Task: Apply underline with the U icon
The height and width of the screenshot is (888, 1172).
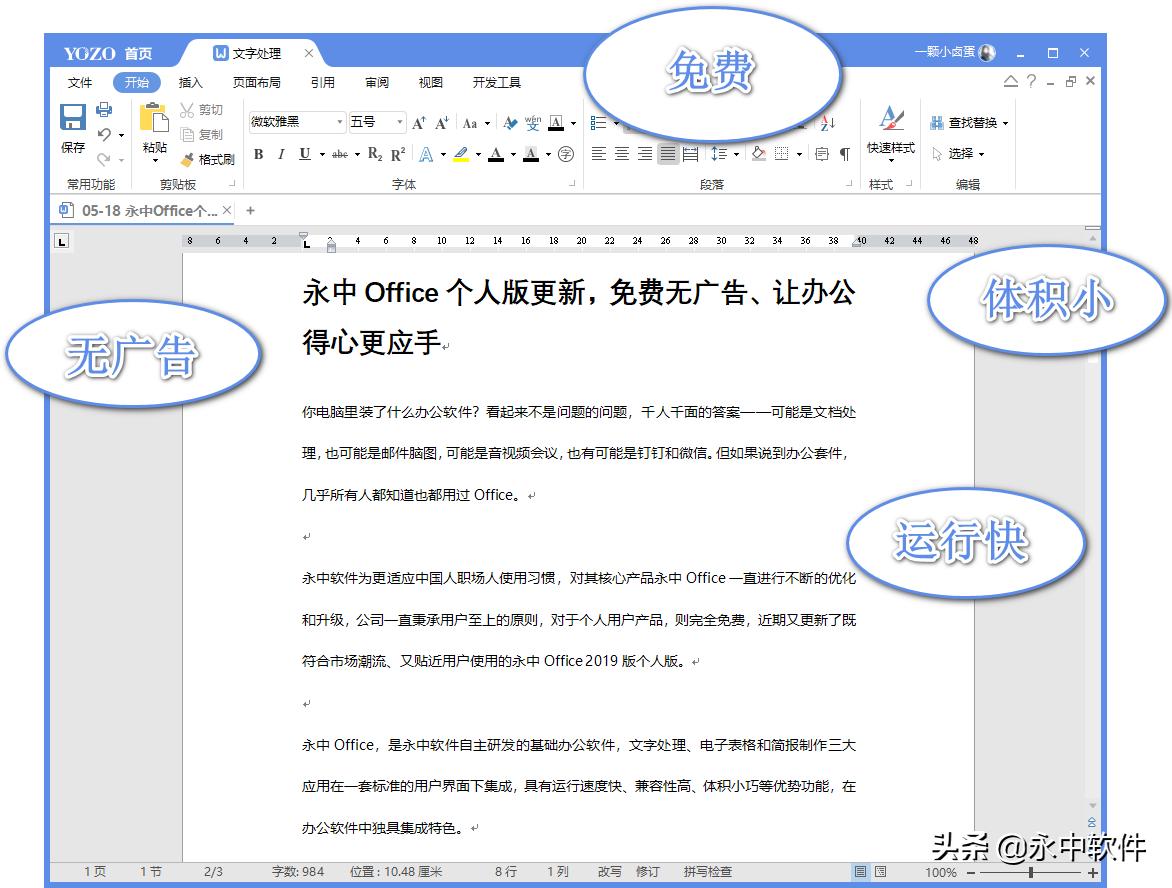Action: 303,154
